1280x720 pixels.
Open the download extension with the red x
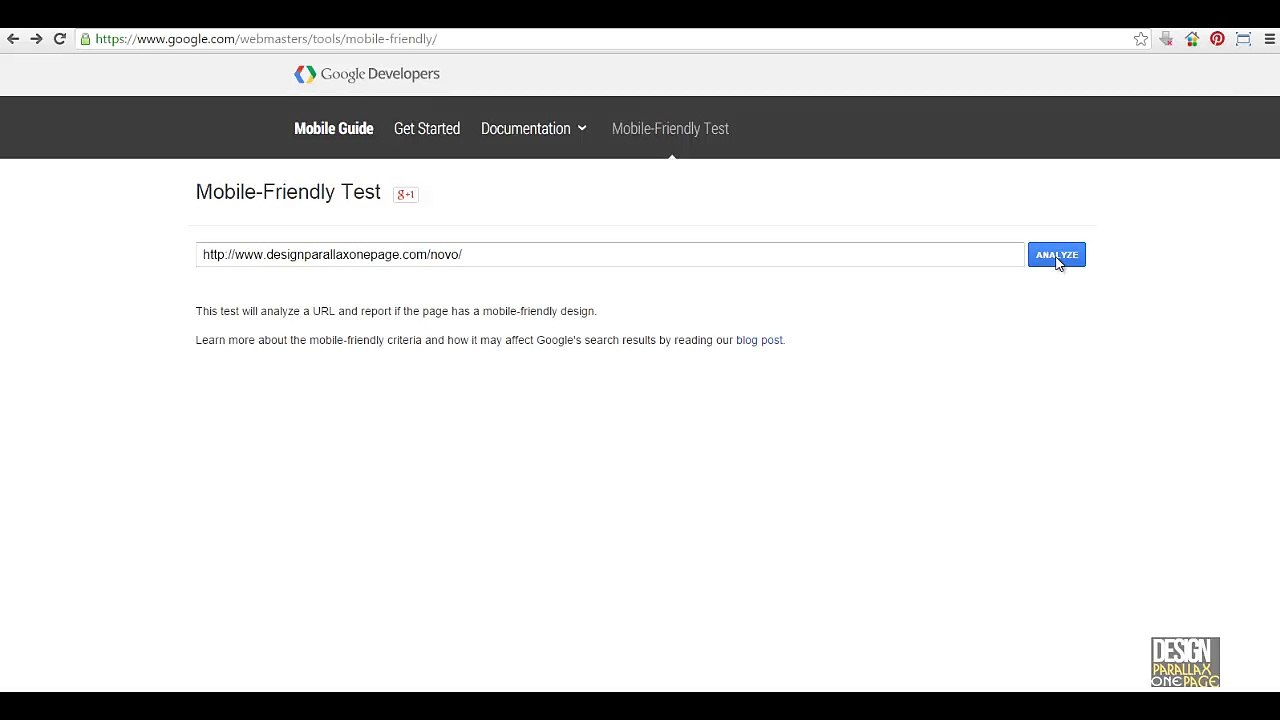coord(1166,39)
